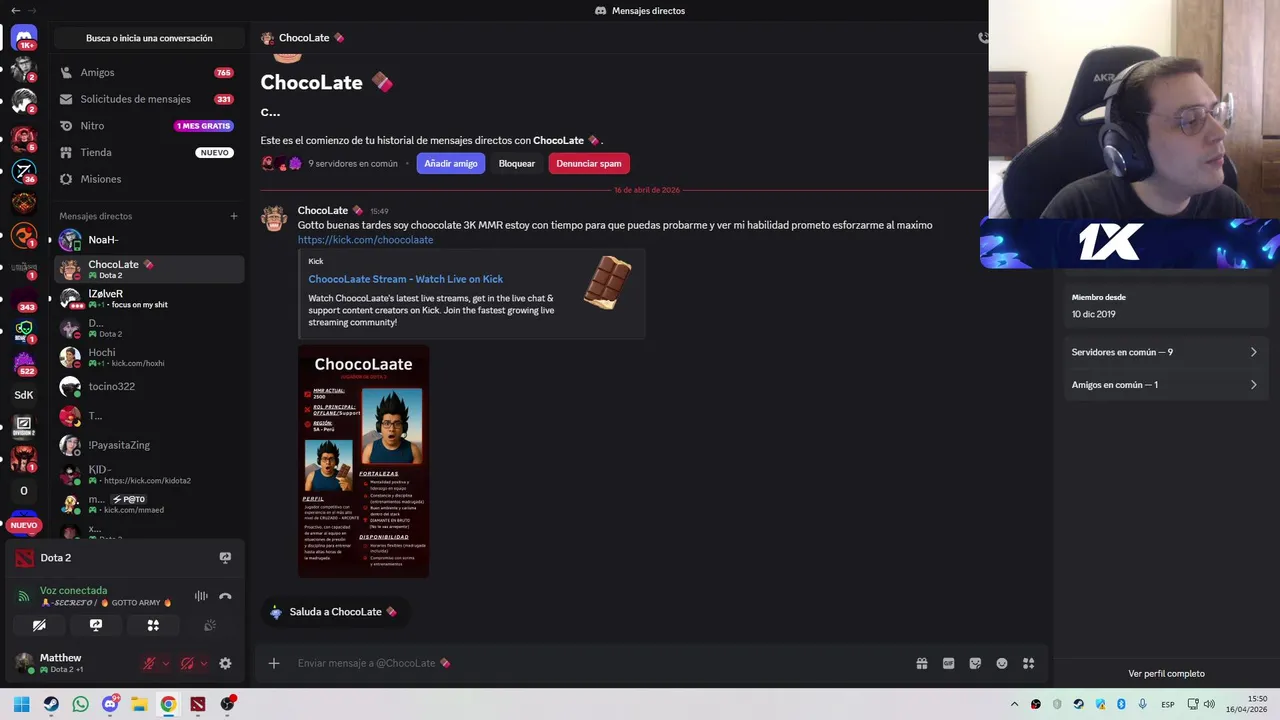Click the gift Nitro icon in message bar

click(922, 663)
